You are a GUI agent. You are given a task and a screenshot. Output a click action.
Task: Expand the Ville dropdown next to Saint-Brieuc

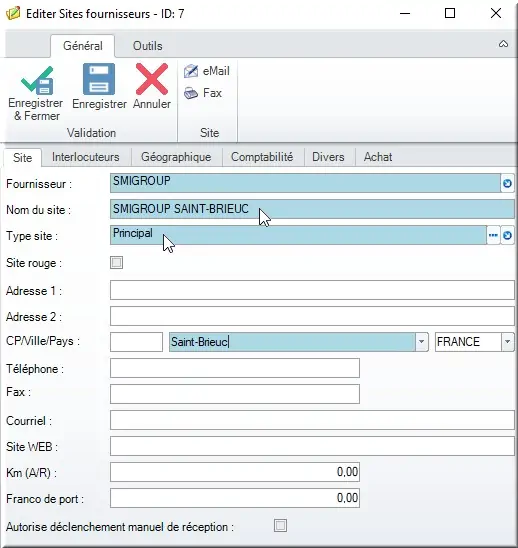coord(421,342)
